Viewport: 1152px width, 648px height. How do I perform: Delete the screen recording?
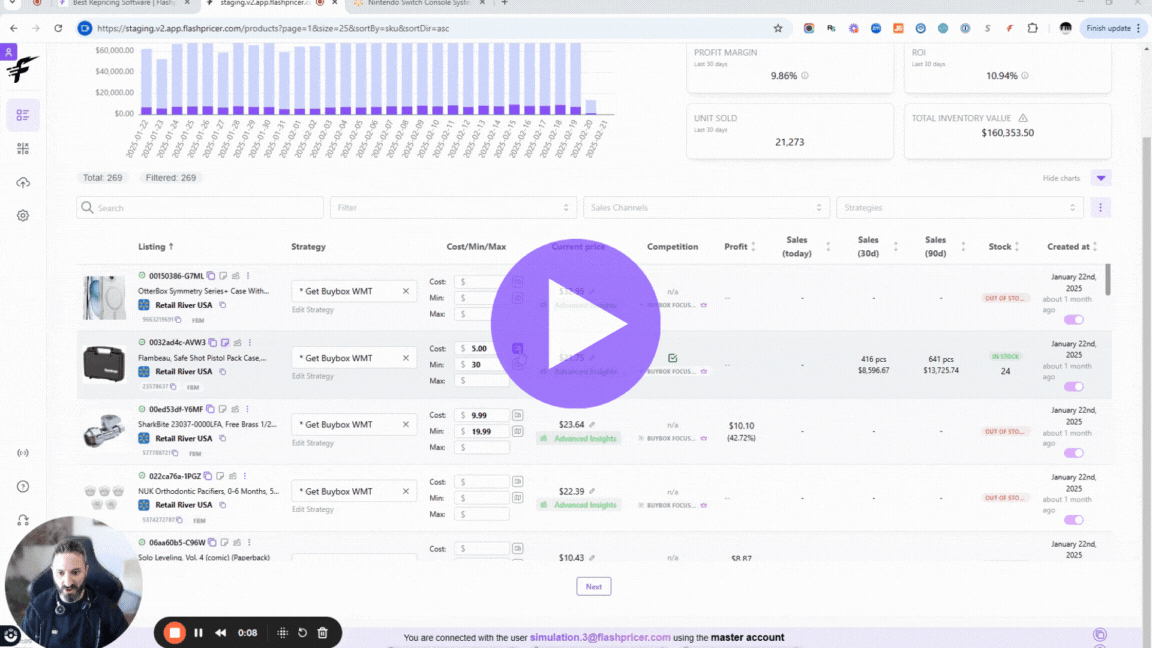[323, 633]
